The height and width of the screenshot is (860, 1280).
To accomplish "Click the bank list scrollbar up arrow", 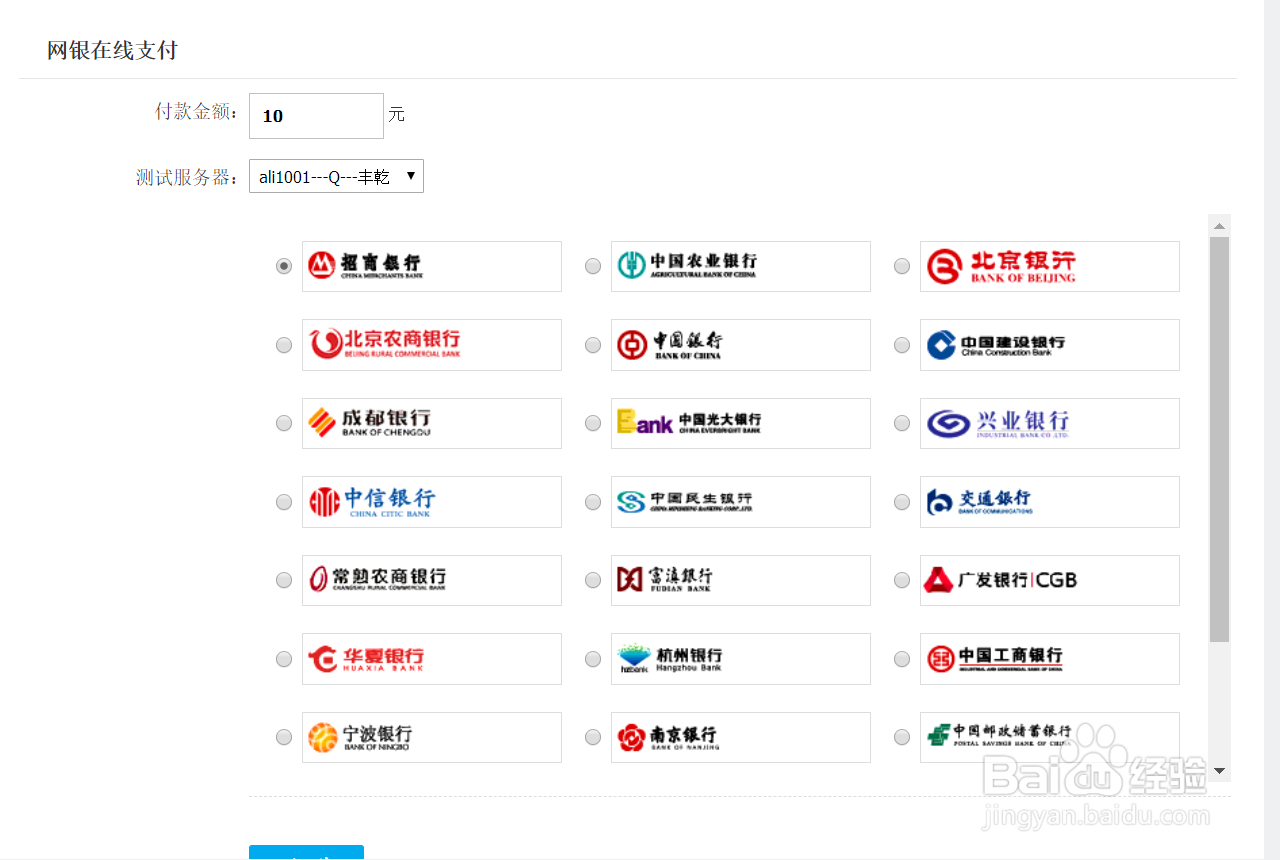I will pos(1219,226).
